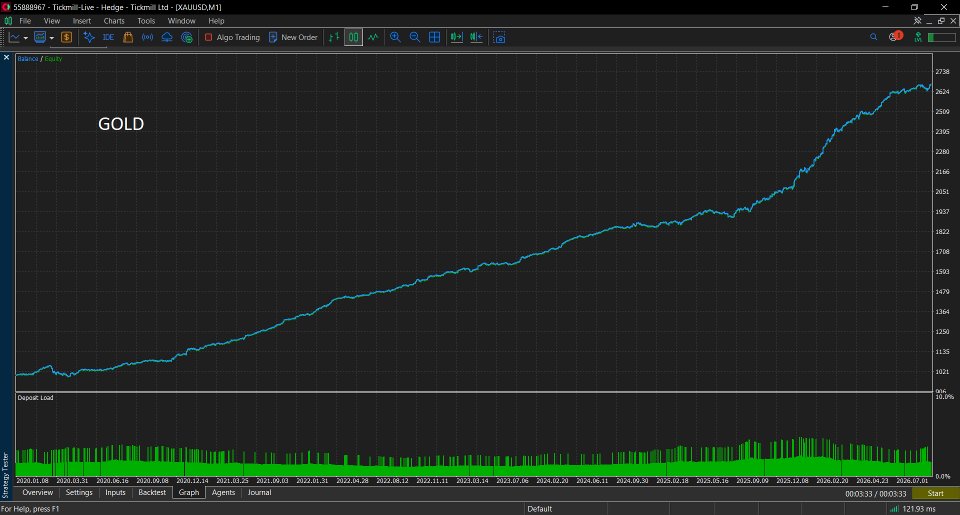Viewport: 960px width, 515px height.
Task: Click the 2020.01.08 date label
Action: click(32, 481)
